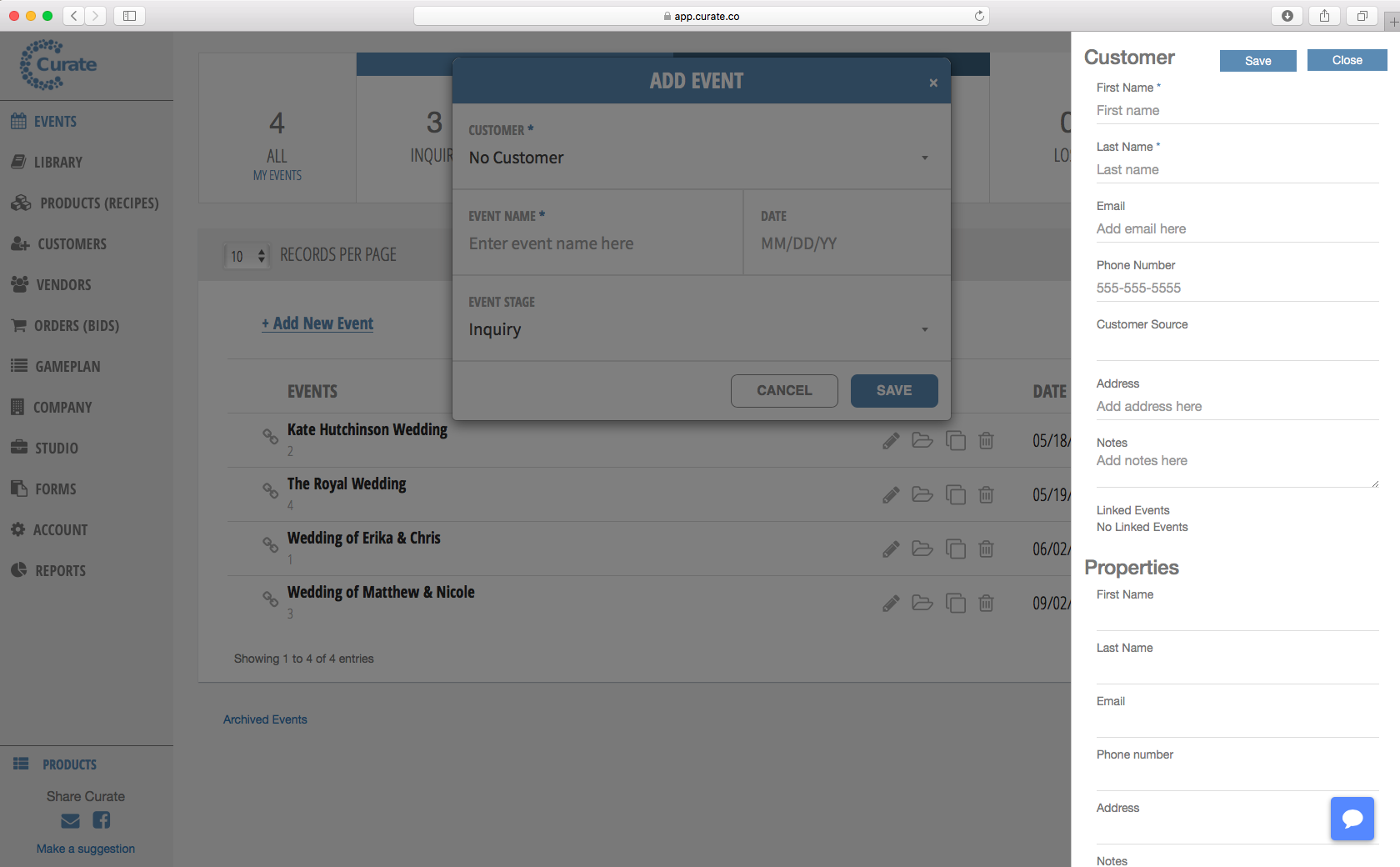The image size is (1400, 867).
Task: Go to Reports in the sidebar
Action: coord(60,571)
